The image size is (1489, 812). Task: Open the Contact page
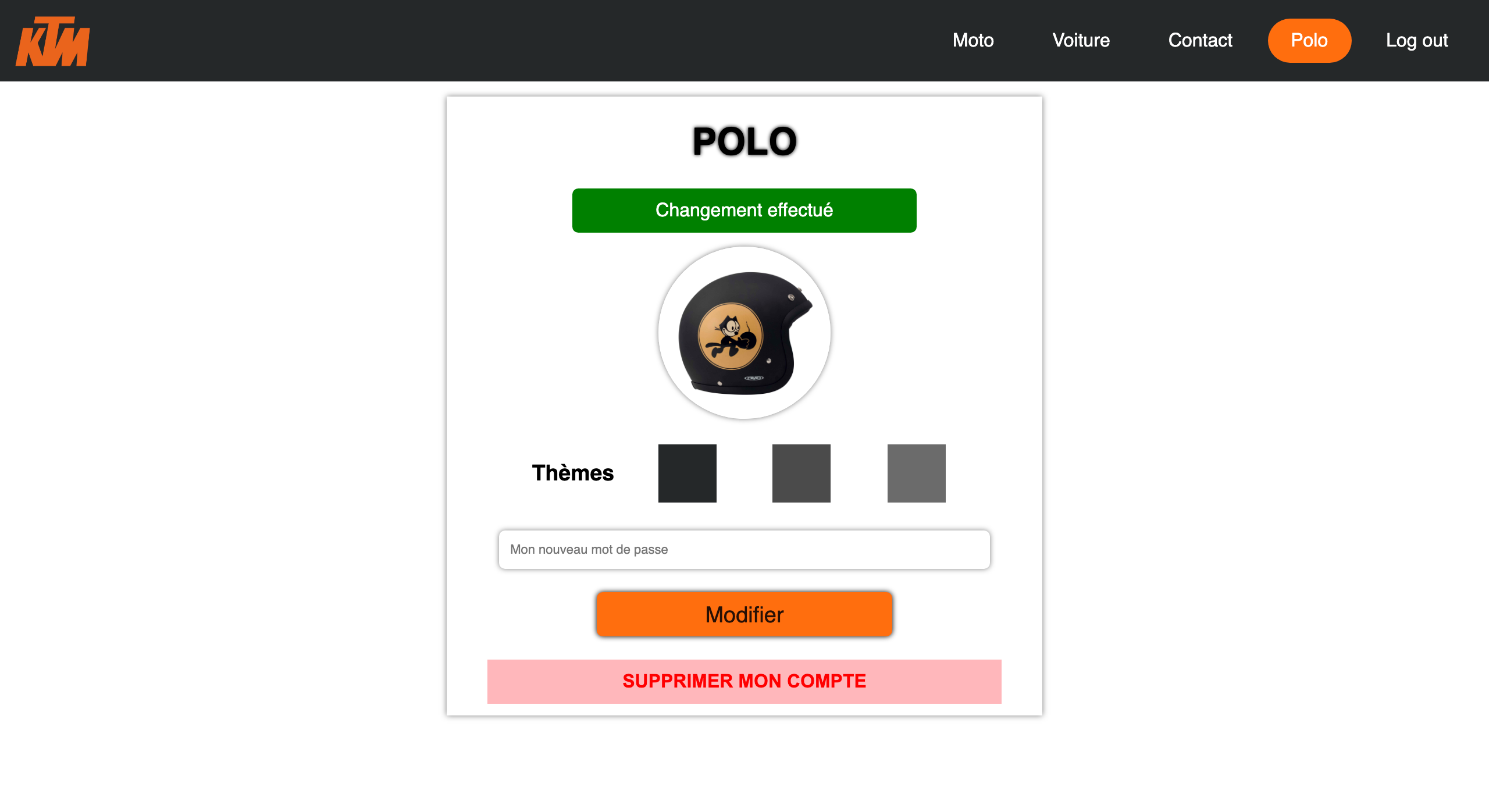coord(1200,40)
